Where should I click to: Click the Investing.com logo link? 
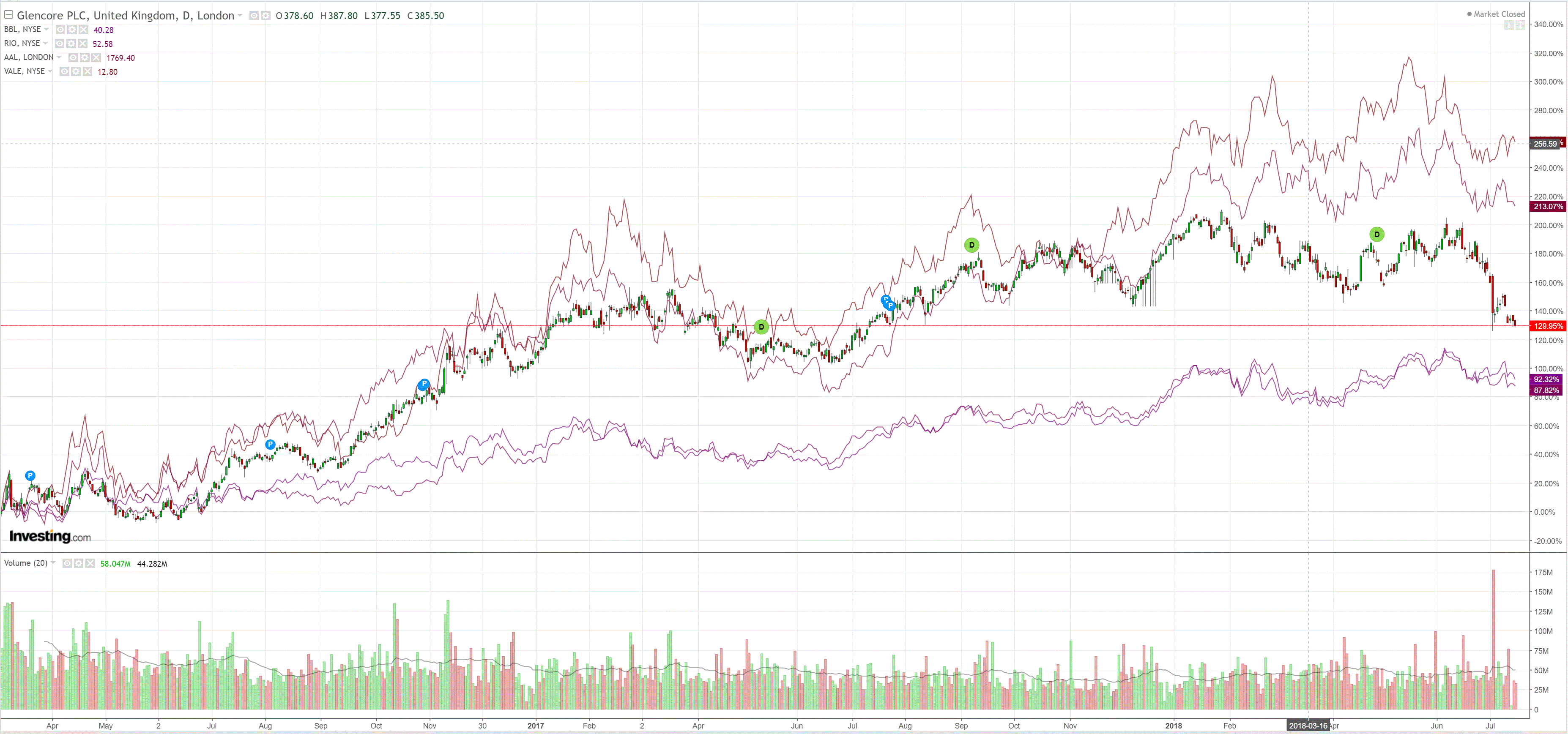[x=50, y=536]
